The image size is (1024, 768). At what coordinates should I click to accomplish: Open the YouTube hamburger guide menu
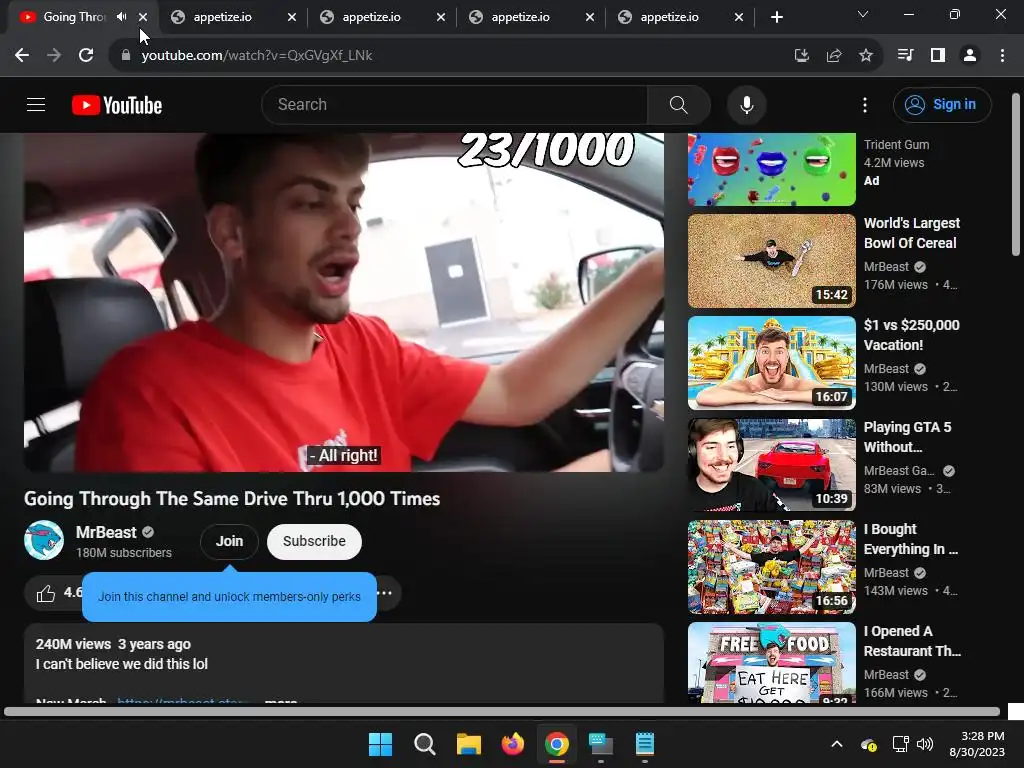(36, 104)
